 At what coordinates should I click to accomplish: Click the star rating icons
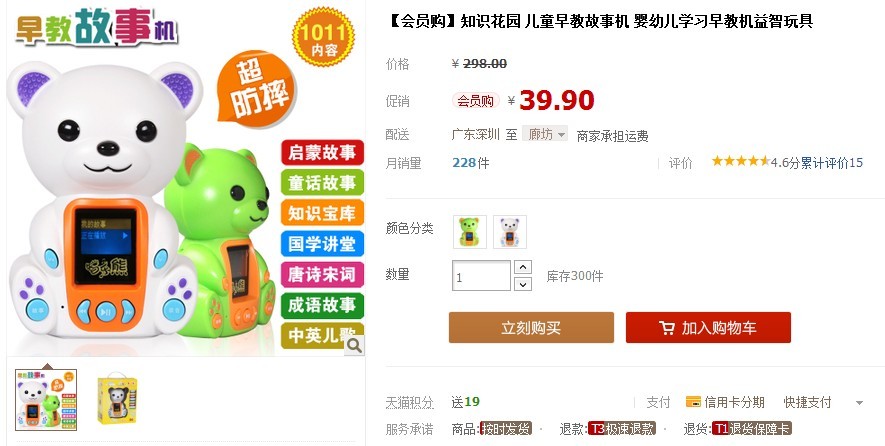[x=741, y=161]
